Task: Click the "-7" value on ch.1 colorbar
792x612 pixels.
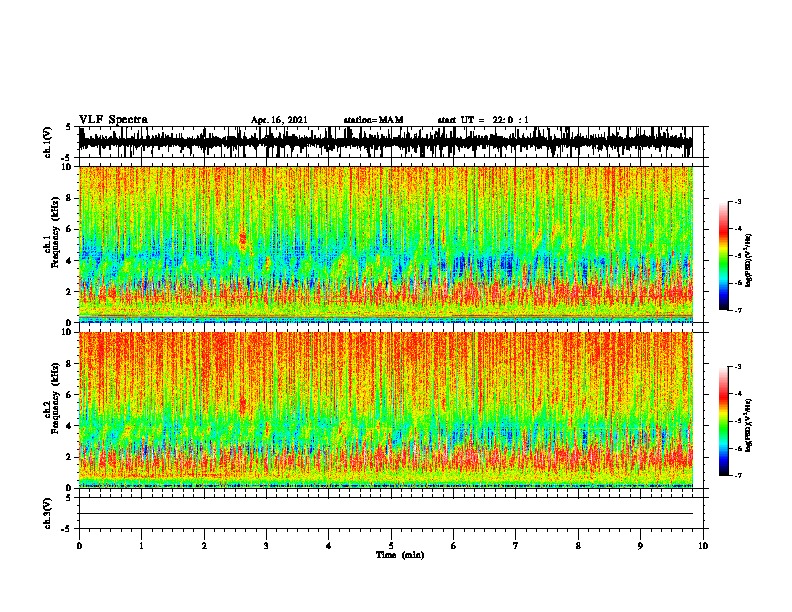Action: click(738, 310)
